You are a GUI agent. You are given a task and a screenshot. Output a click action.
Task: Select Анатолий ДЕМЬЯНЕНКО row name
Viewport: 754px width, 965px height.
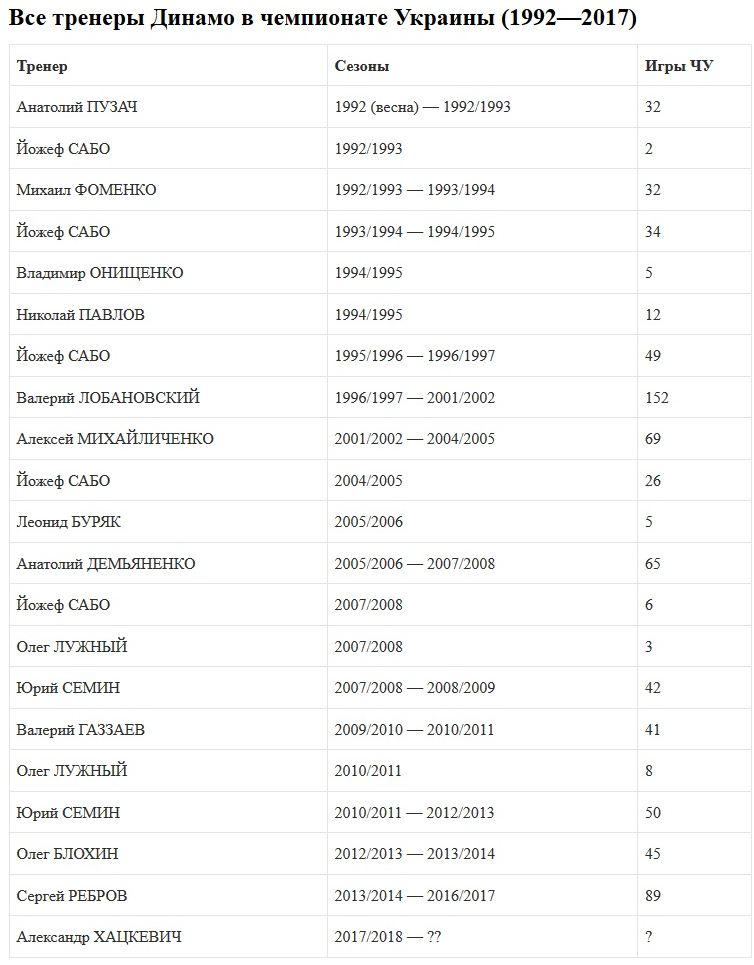[x=106, y=564]
